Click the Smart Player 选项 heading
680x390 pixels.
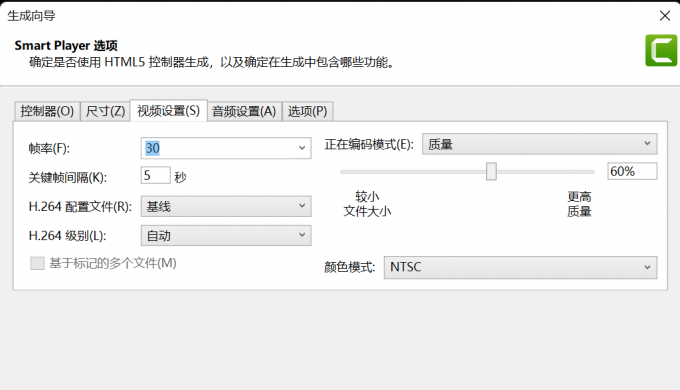[x=66, y=46]
